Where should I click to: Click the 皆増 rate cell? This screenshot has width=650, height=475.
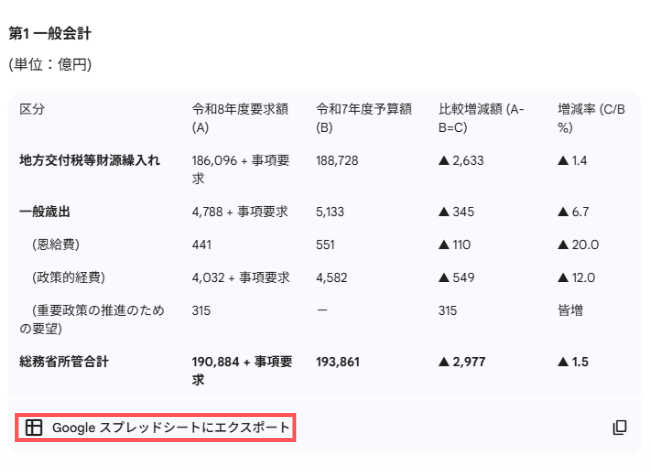pyautogui.click(x=570, y=311)
